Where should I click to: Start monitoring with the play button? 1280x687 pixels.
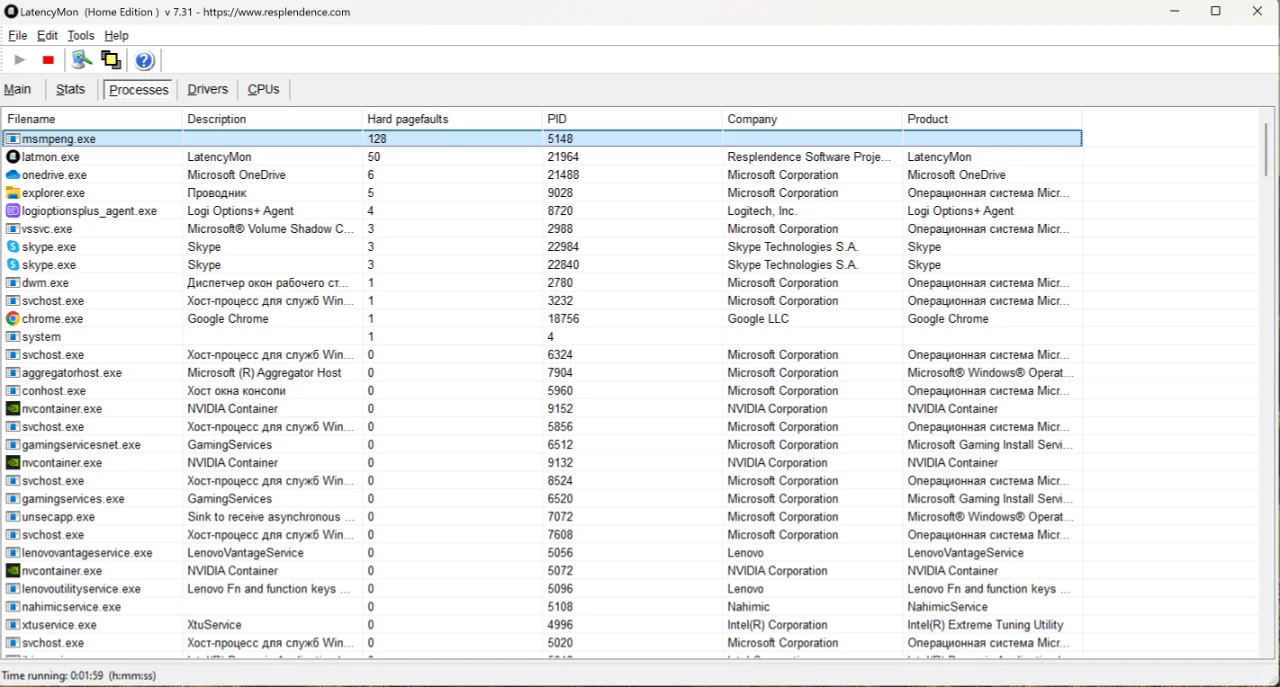tap(20, 60)
